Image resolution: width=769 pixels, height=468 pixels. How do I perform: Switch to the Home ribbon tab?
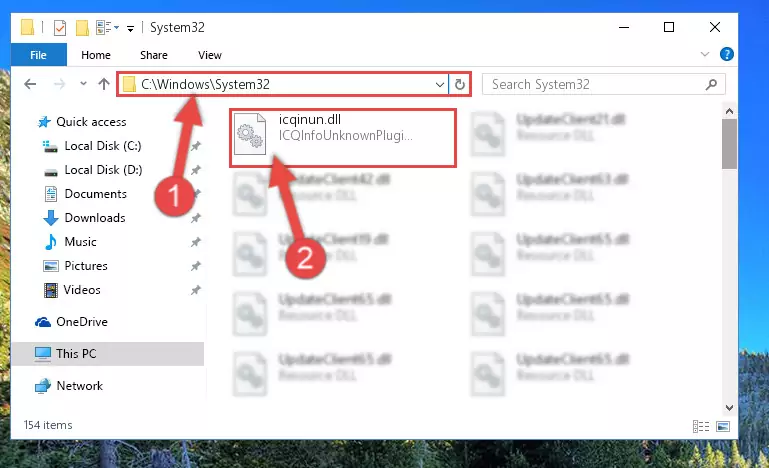(96, 55)
